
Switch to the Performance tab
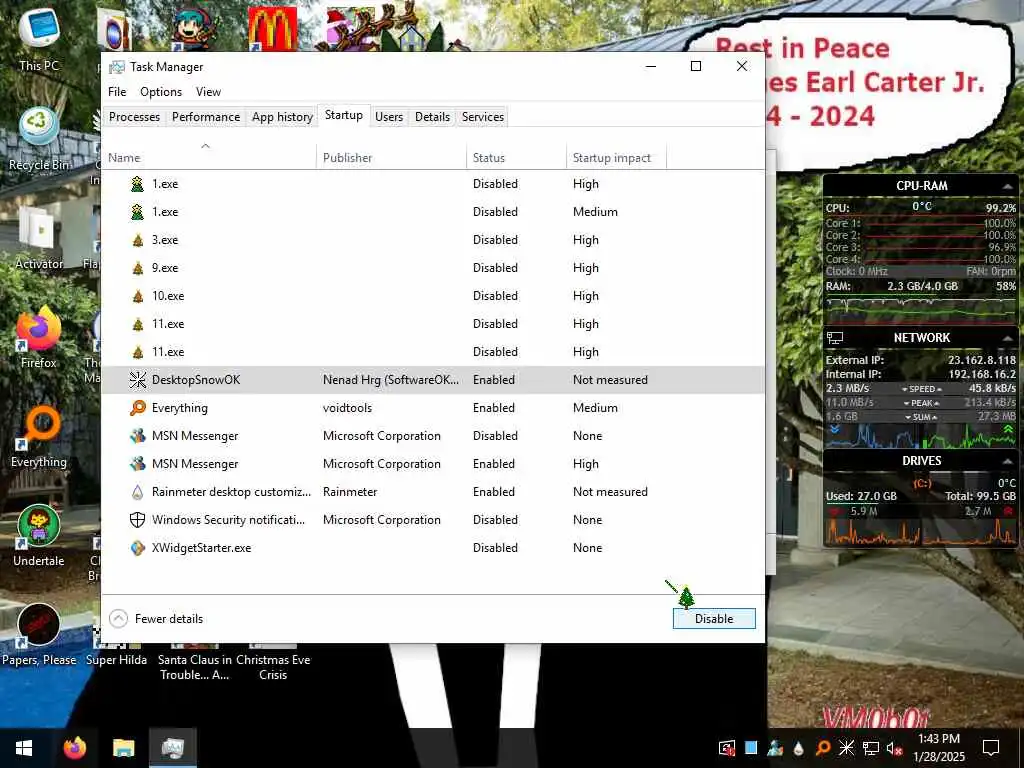(x=206, y=117)
